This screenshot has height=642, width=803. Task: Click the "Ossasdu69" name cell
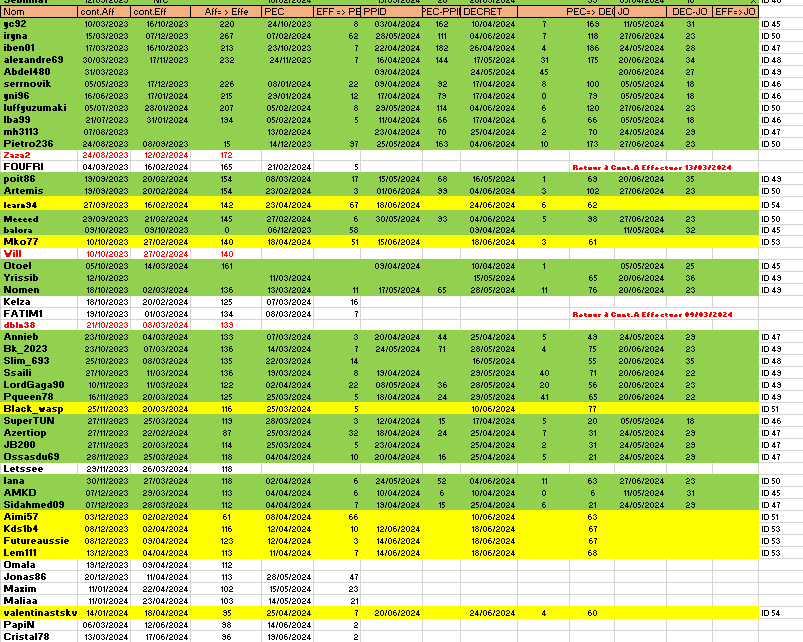tap(39, 457)
